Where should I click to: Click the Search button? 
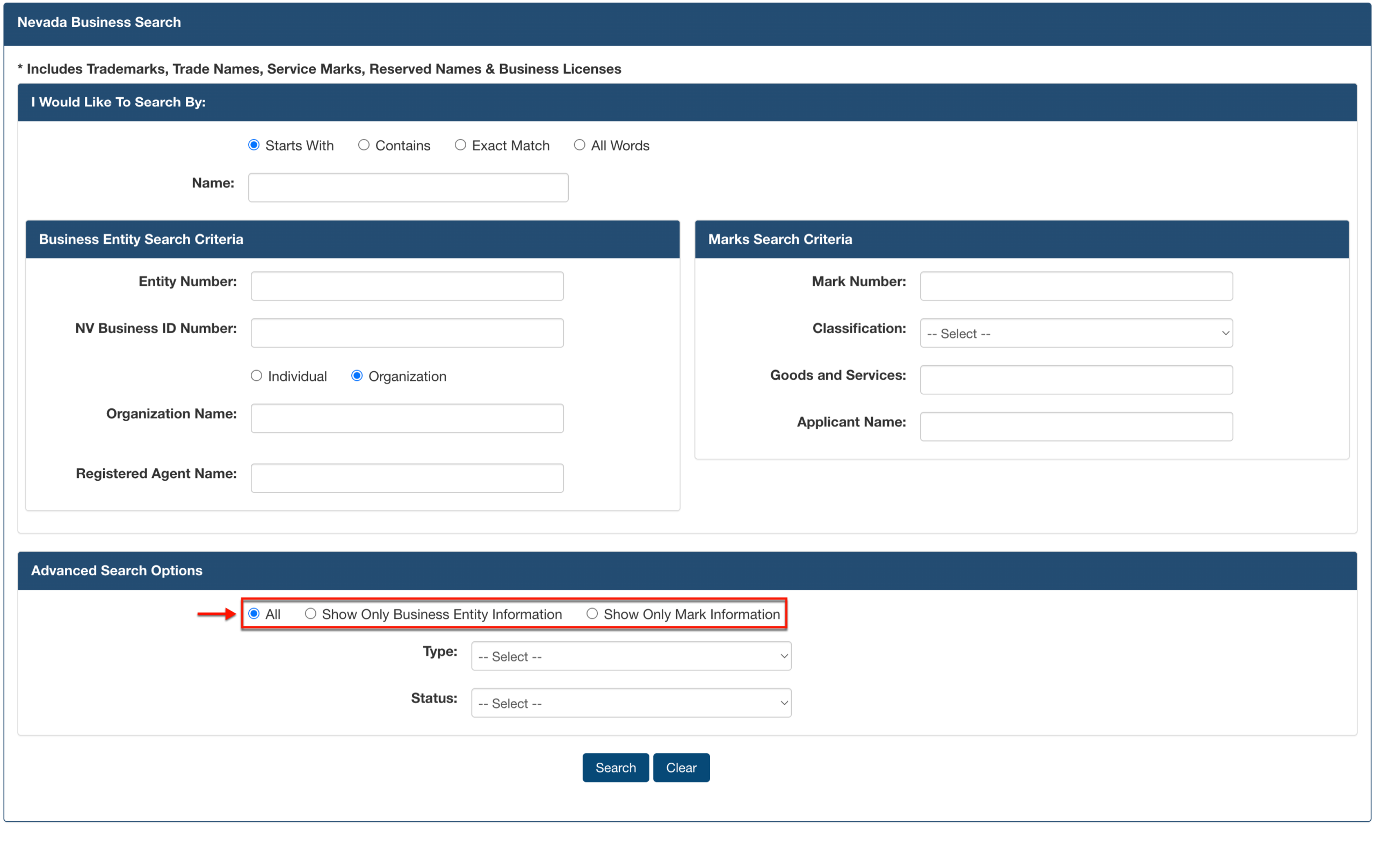[616, 768]
